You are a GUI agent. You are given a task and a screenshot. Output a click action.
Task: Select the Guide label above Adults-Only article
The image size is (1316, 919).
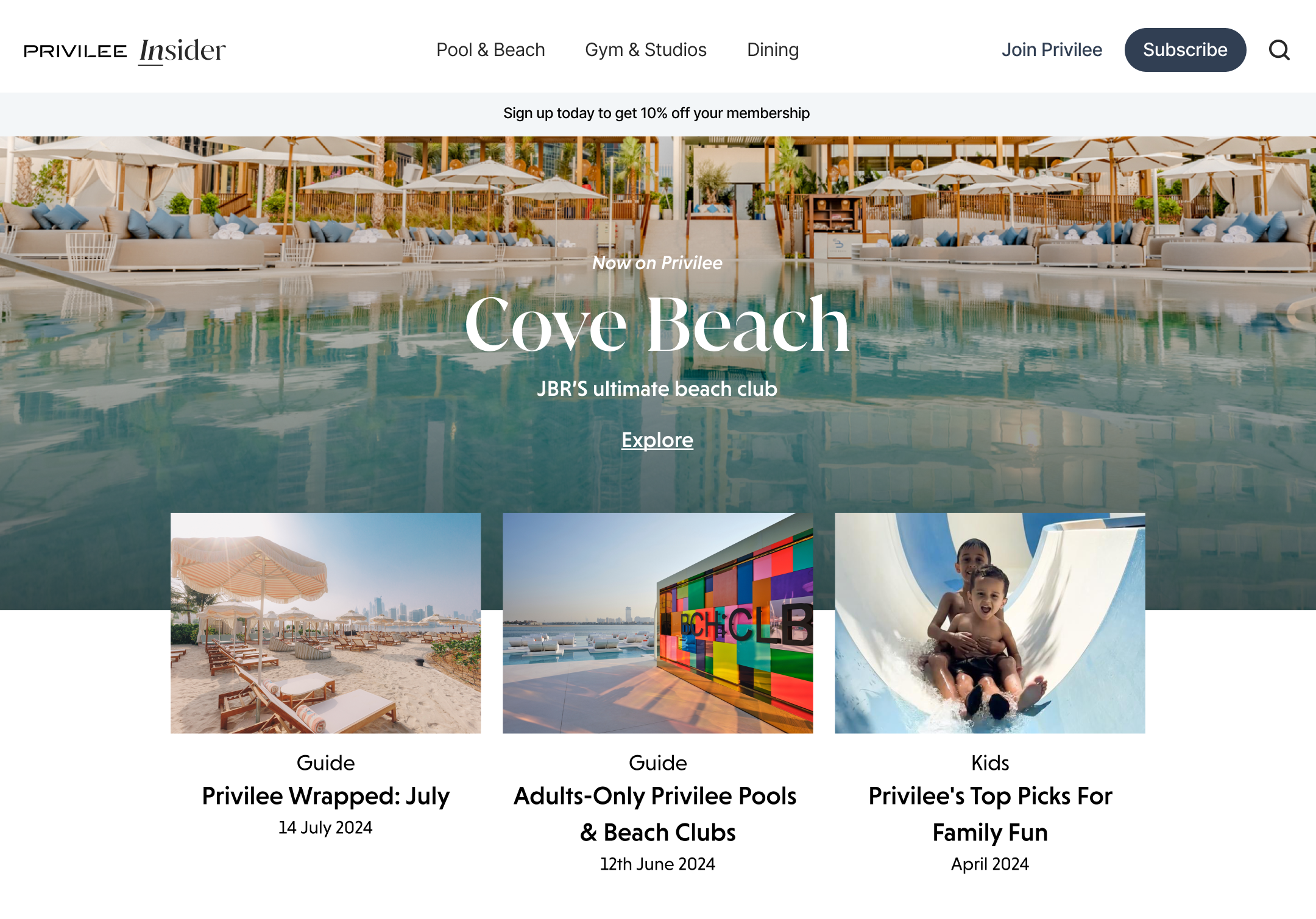pos(657,763)
